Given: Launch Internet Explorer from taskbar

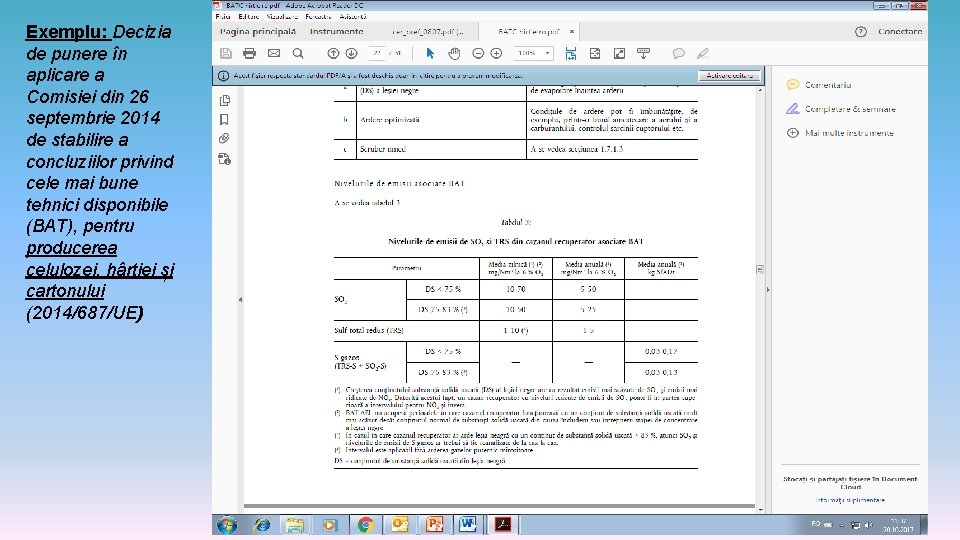Looking at the screenshot, I should [x=262, y=525].
